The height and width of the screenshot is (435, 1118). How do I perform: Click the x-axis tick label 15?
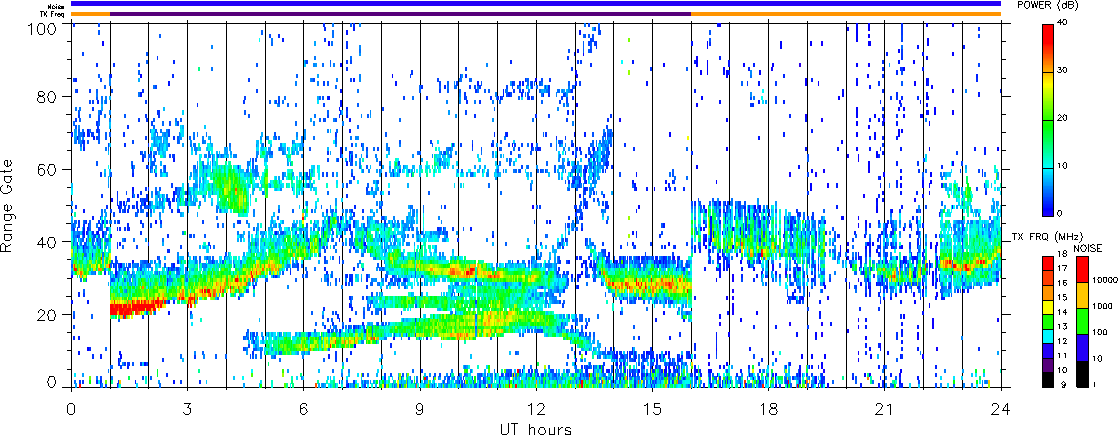click(652, 408)
